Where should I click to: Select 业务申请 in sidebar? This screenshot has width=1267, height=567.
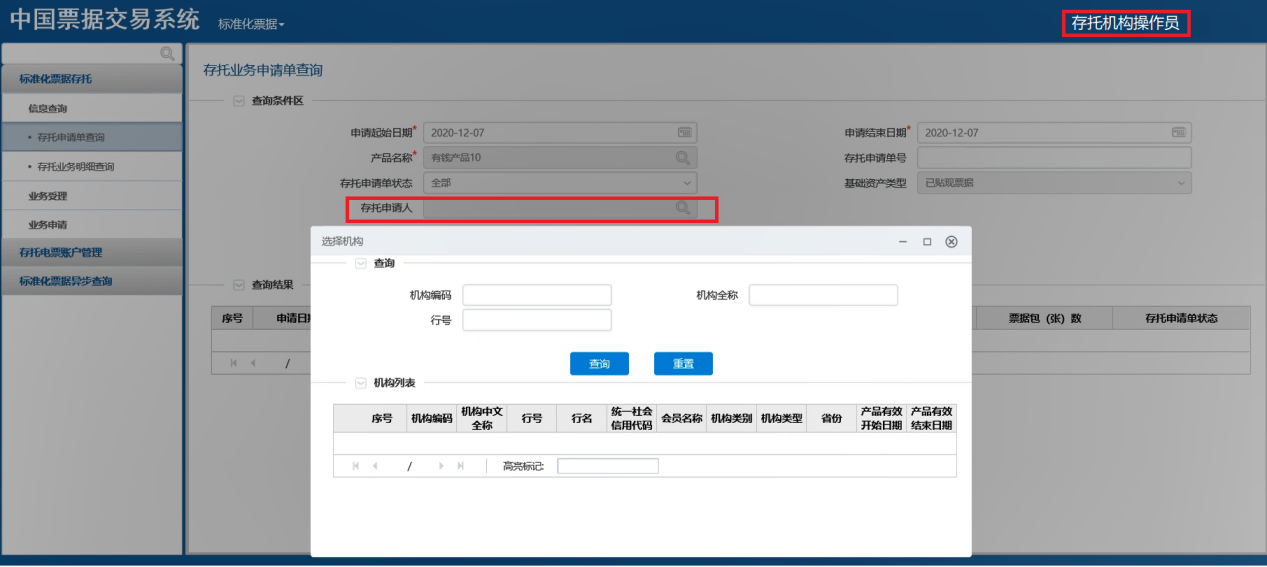[92, 225]
